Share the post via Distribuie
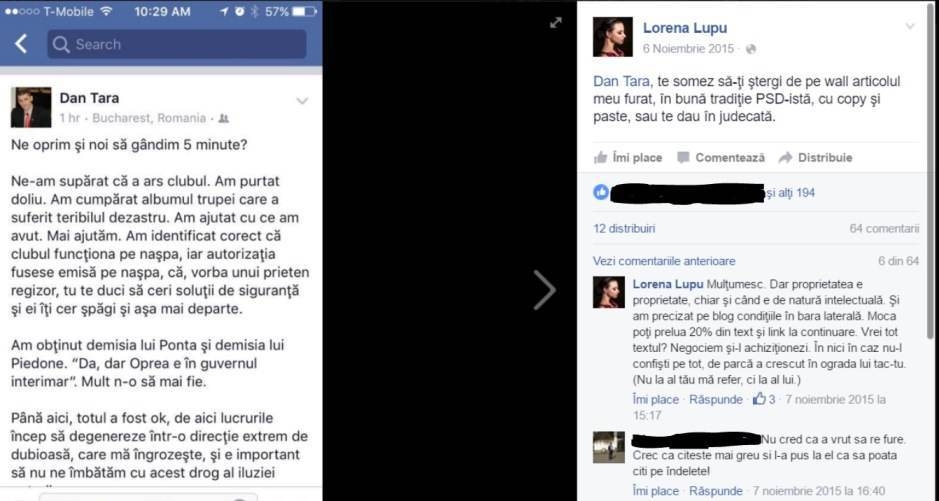The height and width of the screenshot is (501, 939). click(x=816, y=157)
